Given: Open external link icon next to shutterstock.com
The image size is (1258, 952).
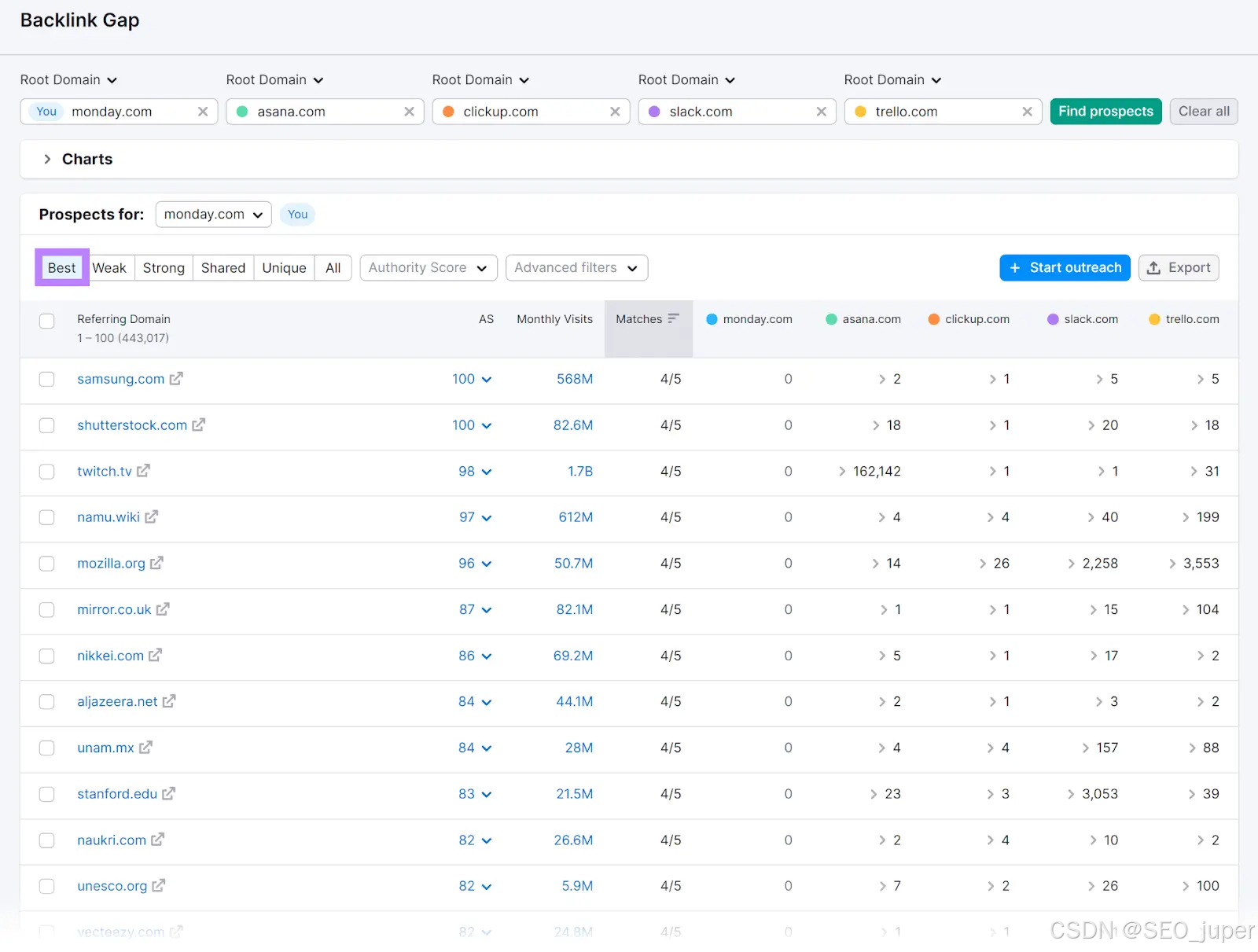Looking at the screenshot, I should tap(199, 425).
